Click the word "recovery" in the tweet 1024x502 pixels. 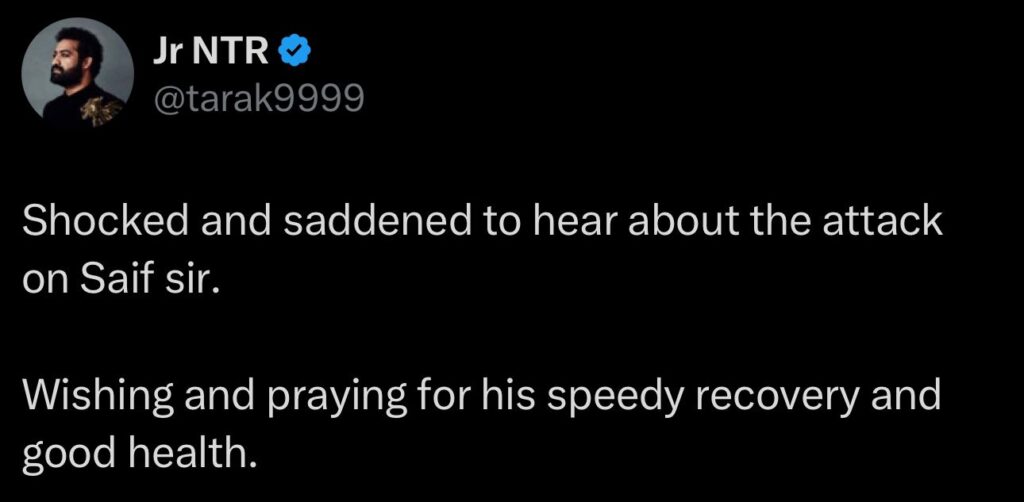tap(770, 395)
